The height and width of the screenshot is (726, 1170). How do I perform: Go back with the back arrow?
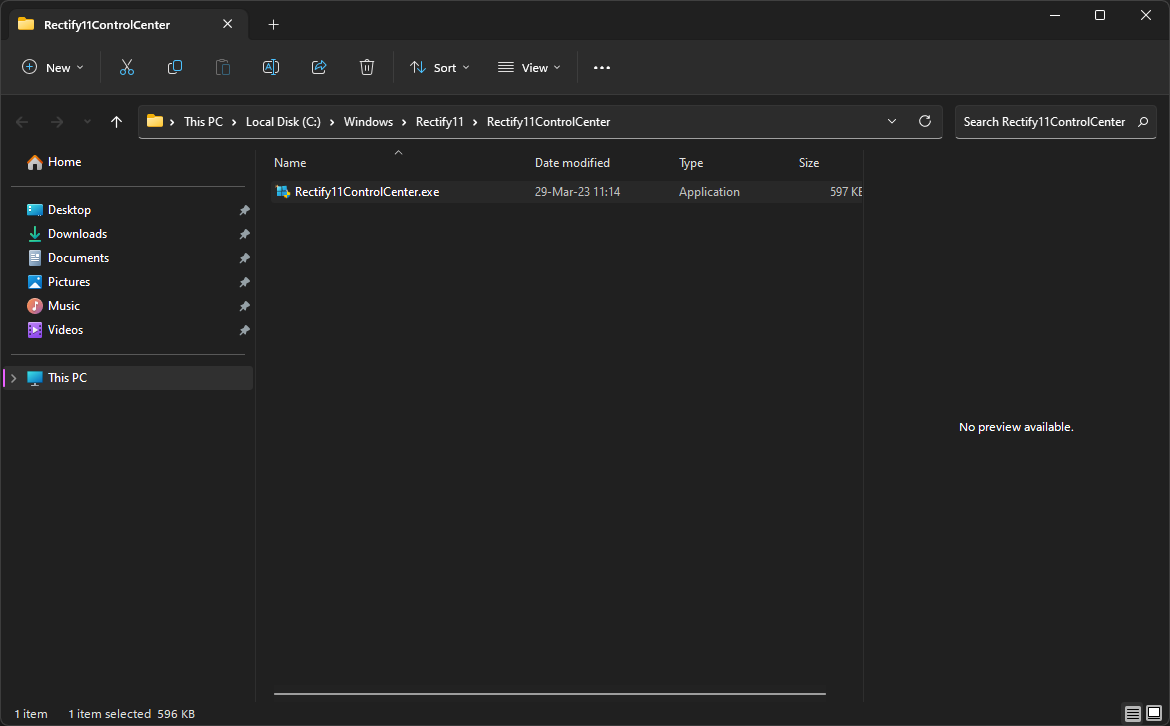22,122
